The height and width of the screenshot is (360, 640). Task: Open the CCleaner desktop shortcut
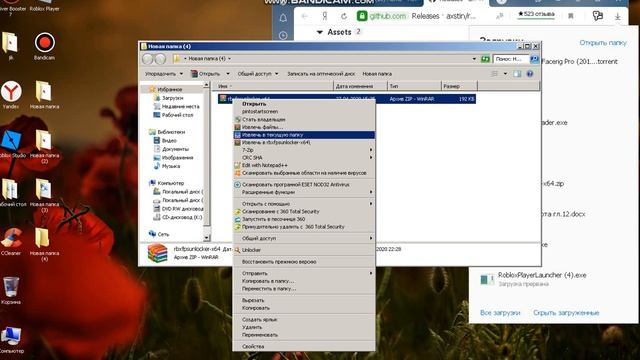tap(11, 242)
